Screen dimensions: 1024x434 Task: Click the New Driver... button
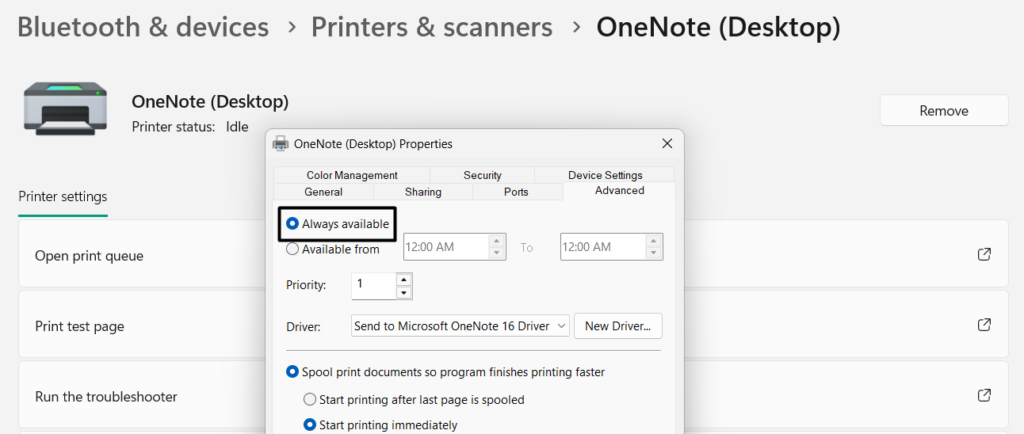(617, 326)
